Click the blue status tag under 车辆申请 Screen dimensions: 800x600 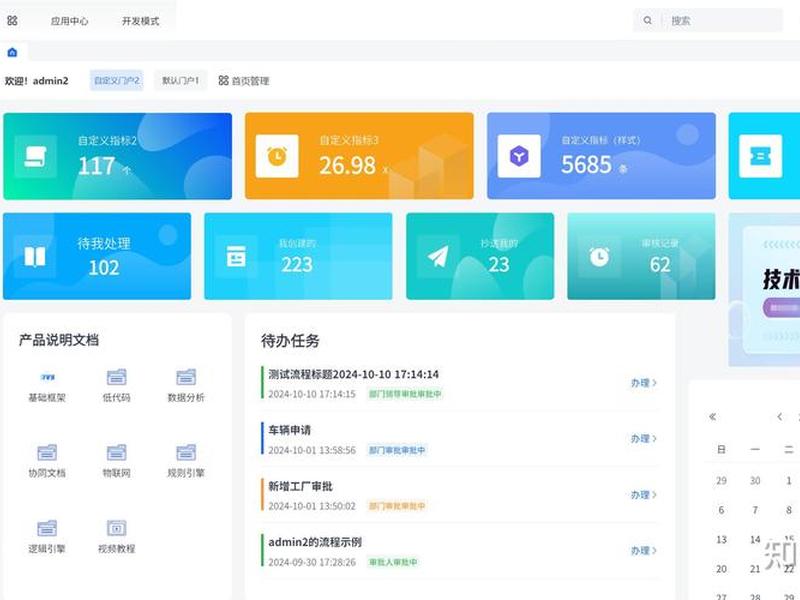[397, 450]
